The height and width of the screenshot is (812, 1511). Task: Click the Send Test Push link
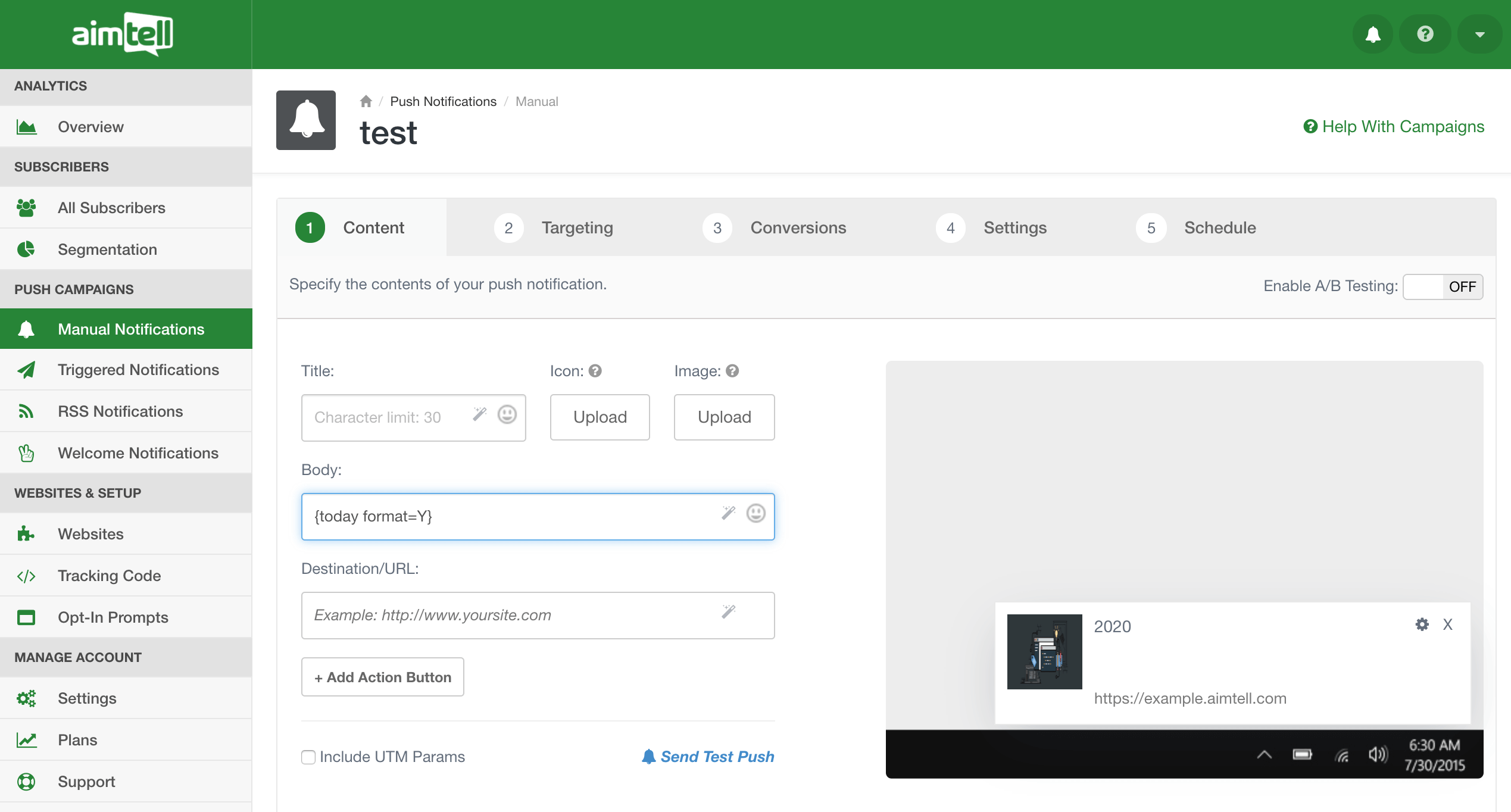coord(708,757)
